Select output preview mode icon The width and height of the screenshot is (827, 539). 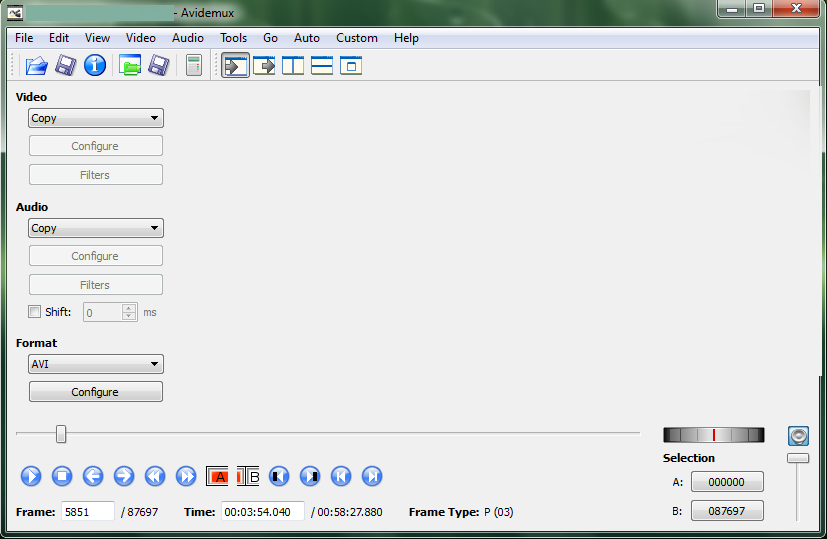pos(264,66)
